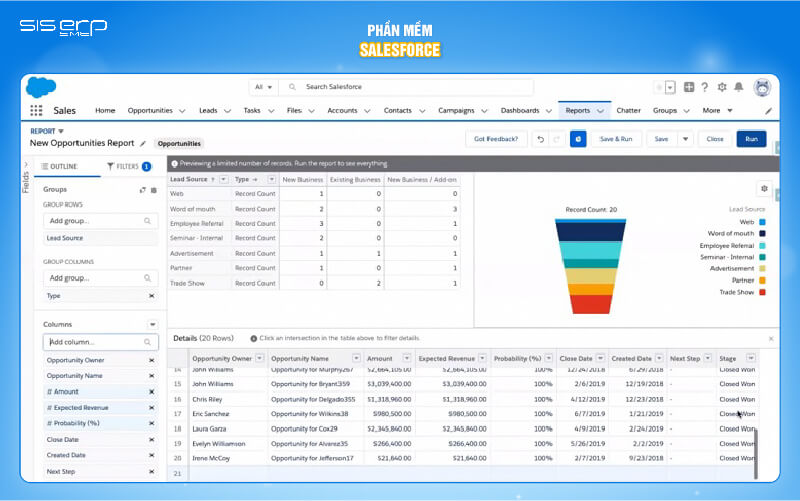Remove the Next Step column
The height and width of the screenshot is (501, 800).
(152, 471)
